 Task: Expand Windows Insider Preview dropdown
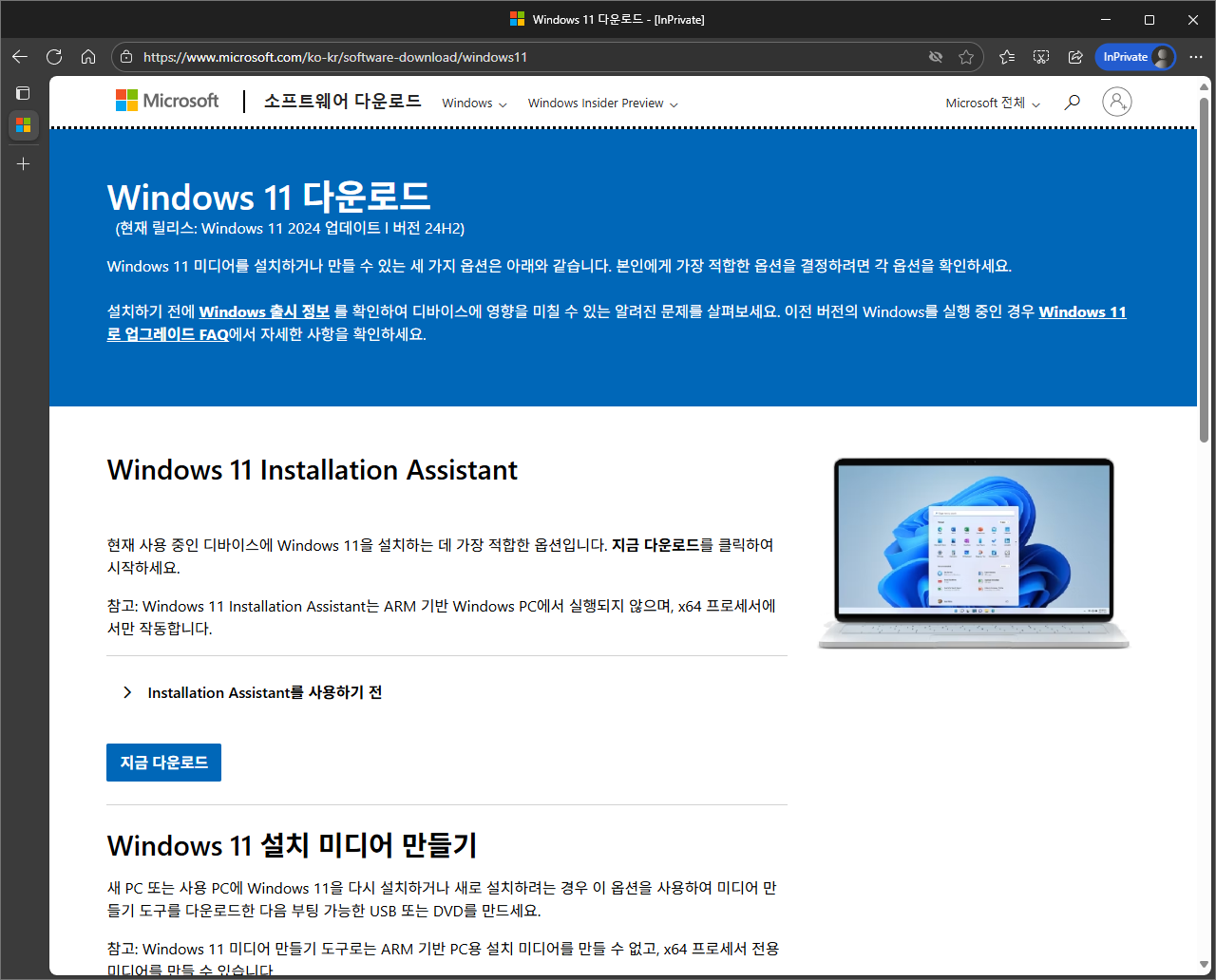click(603, 103)
